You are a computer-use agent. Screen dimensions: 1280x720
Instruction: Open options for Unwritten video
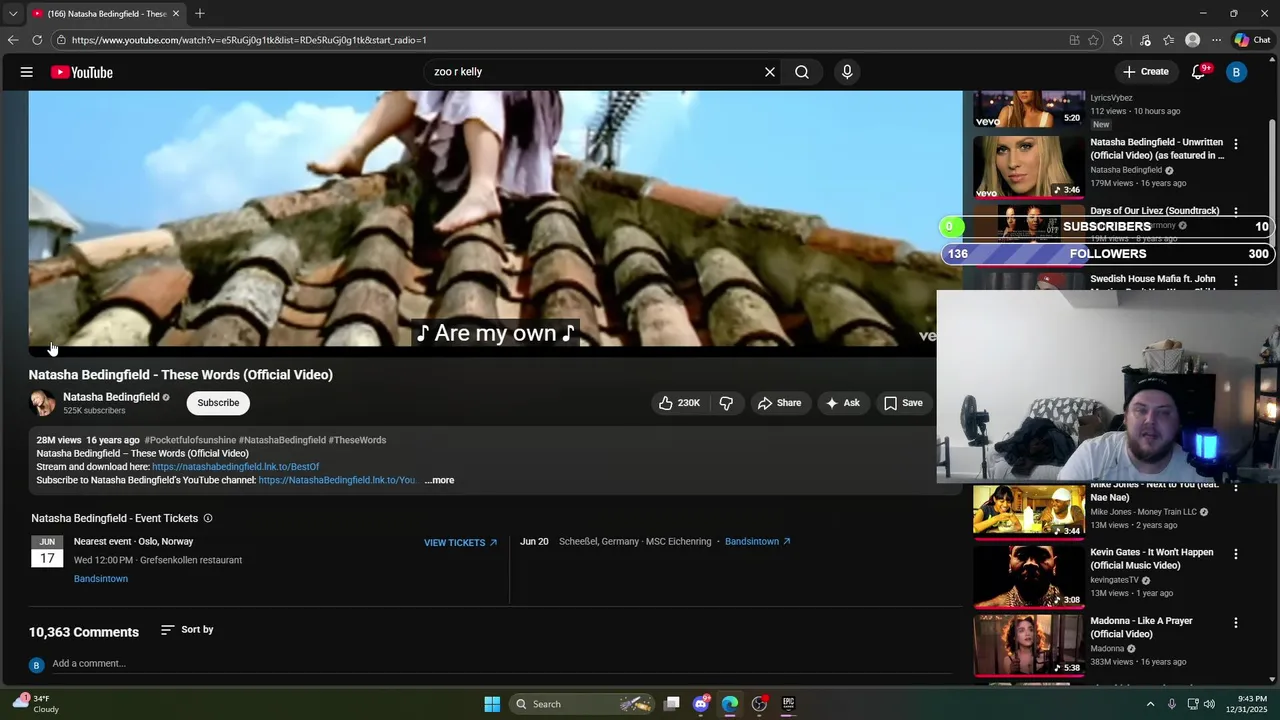(x=1236, y=144)
